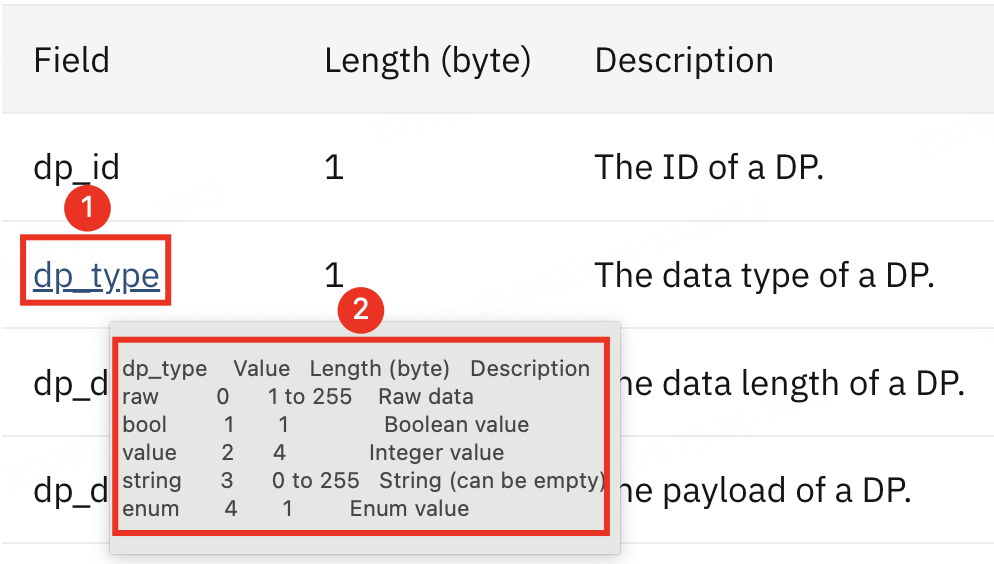Screen dimensions: 994x564
Task: Click the 'Boolean value' tooltip entry
Action: pyautogui.click(x=456, y=425)
